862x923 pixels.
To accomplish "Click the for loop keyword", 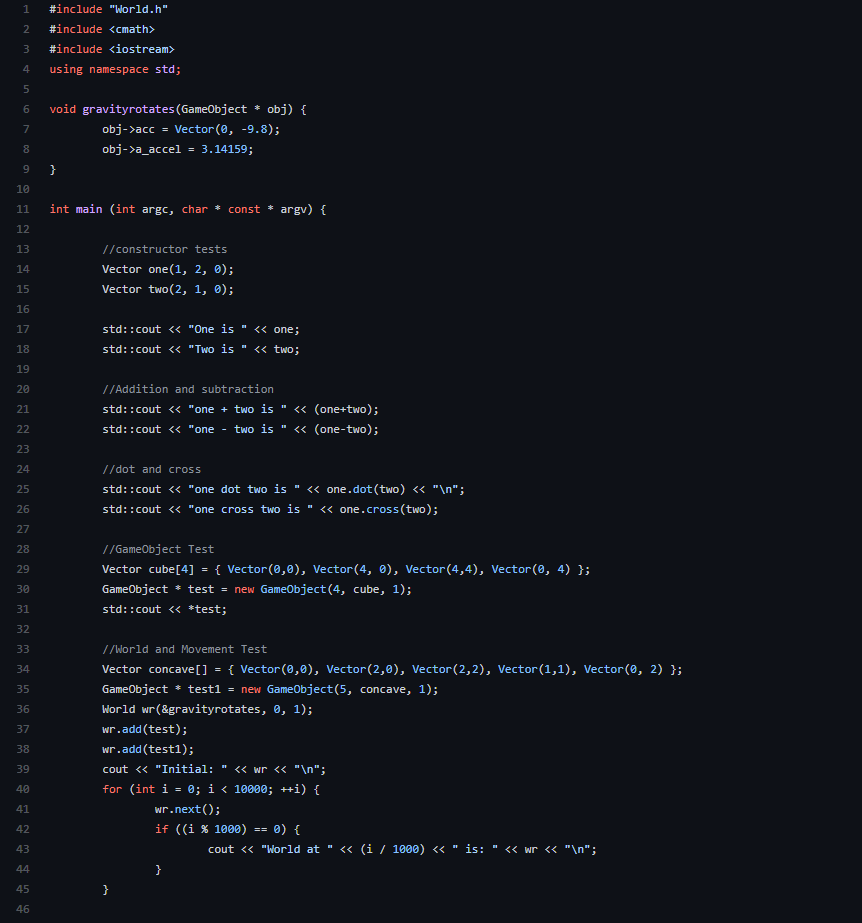I will 112,790.
